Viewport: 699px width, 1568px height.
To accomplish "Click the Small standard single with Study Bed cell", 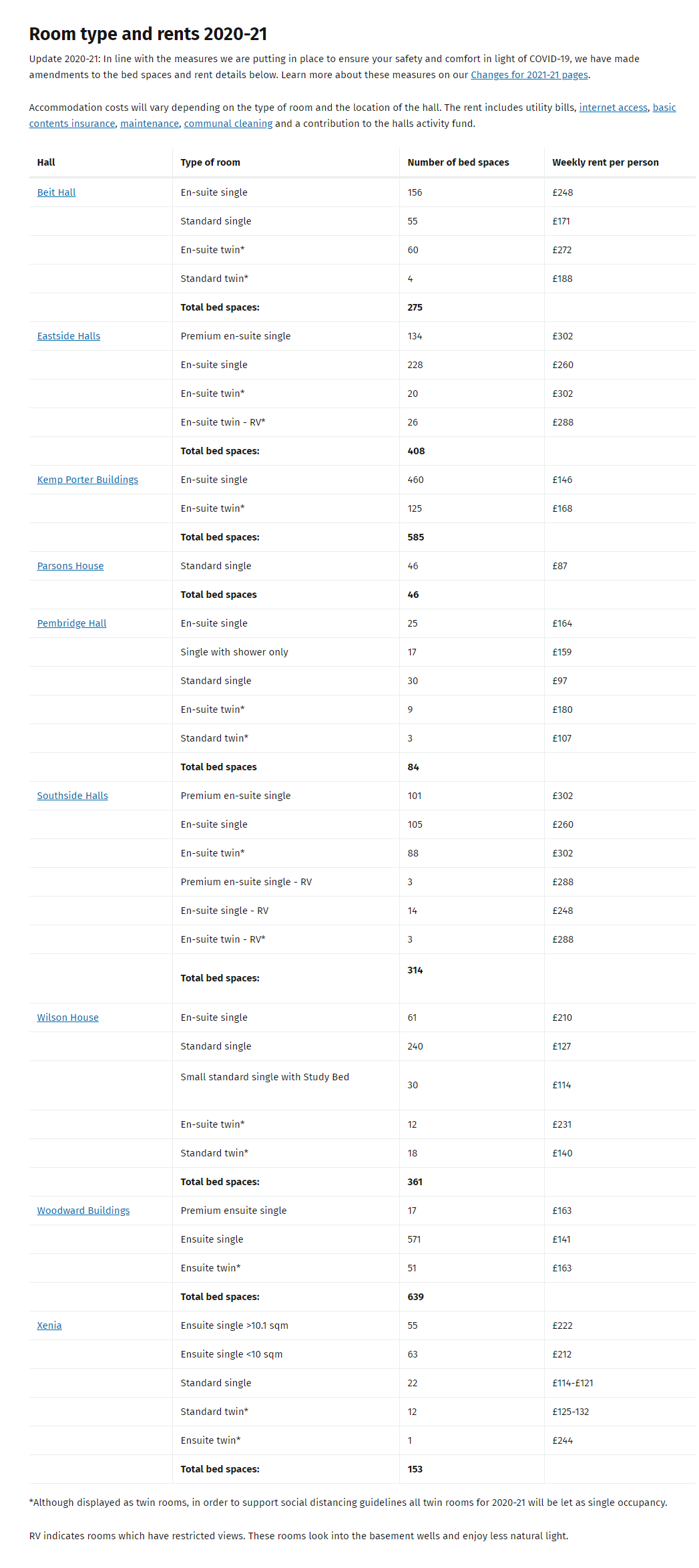I will coord(264,1077).
